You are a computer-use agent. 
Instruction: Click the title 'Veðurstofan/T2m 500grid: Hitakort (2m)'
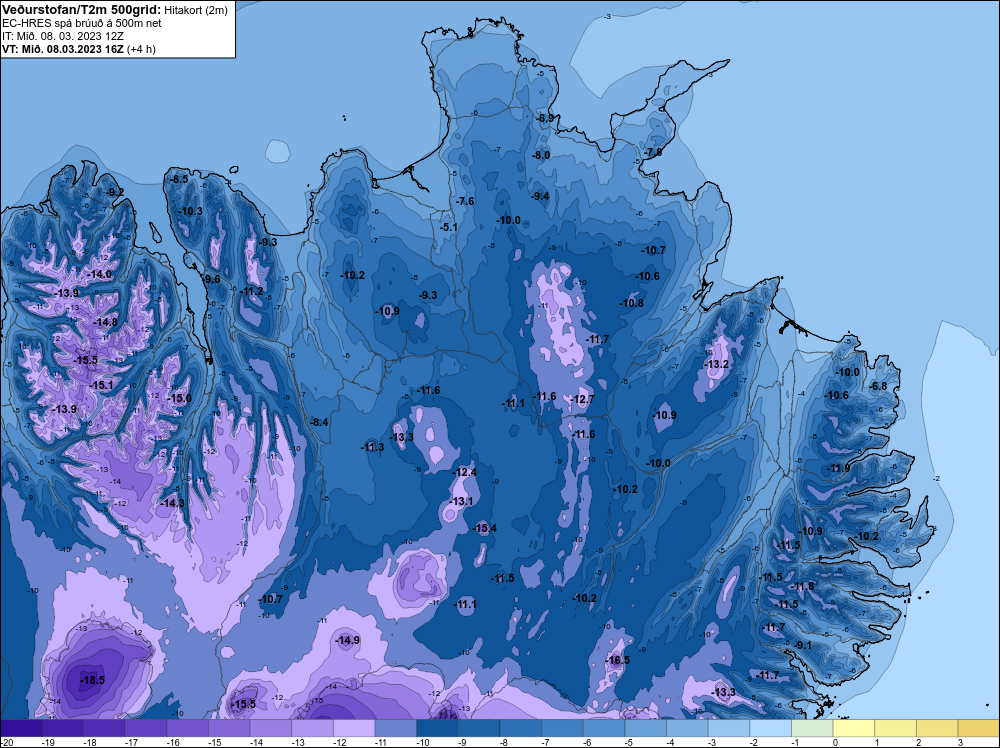[x=115, y=10]
